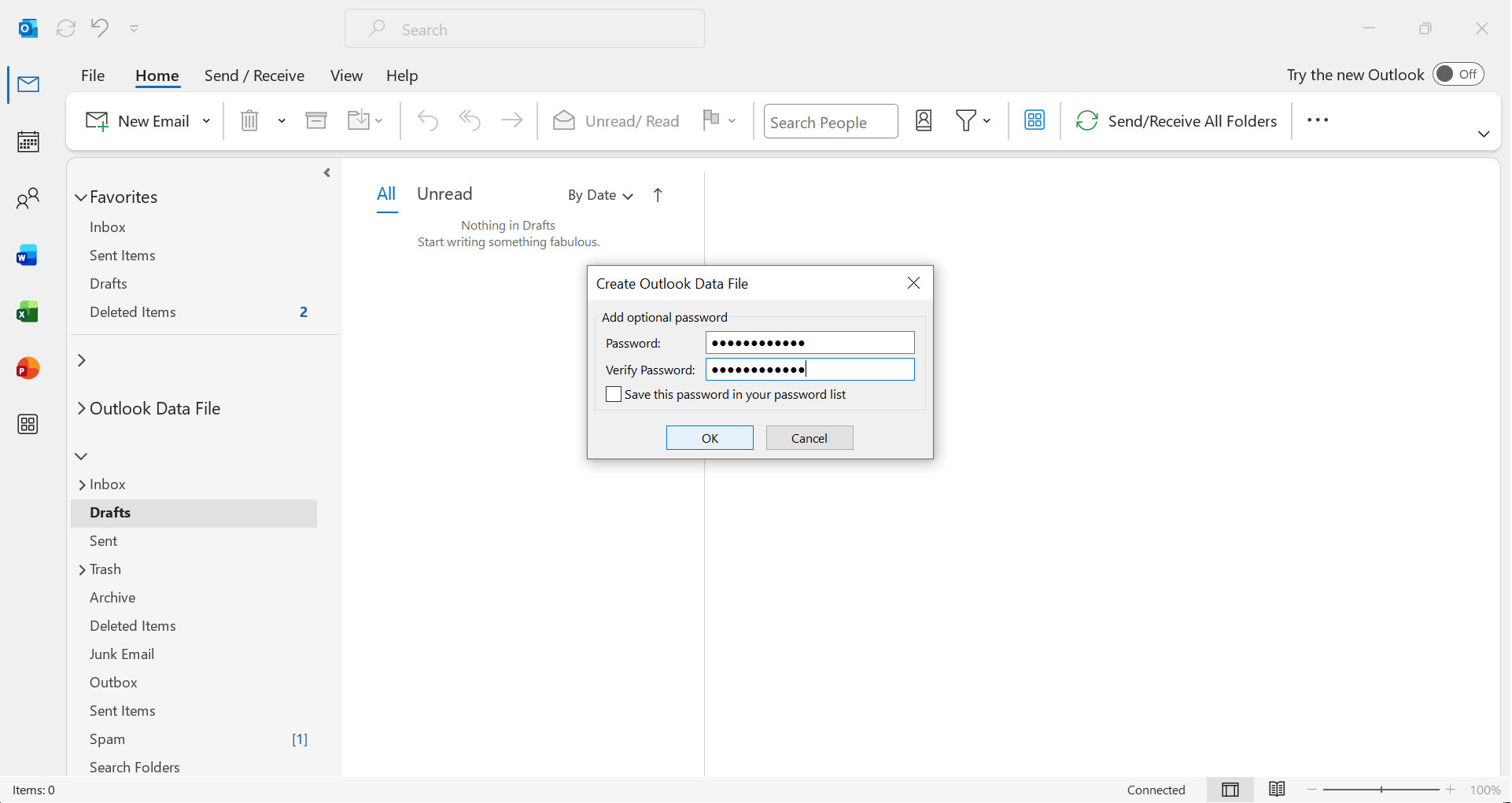Image resolution: width=1512 pixels, height=803 pixels.
Task: Open the Calendar view in sidebar
Action: [28, 142]
